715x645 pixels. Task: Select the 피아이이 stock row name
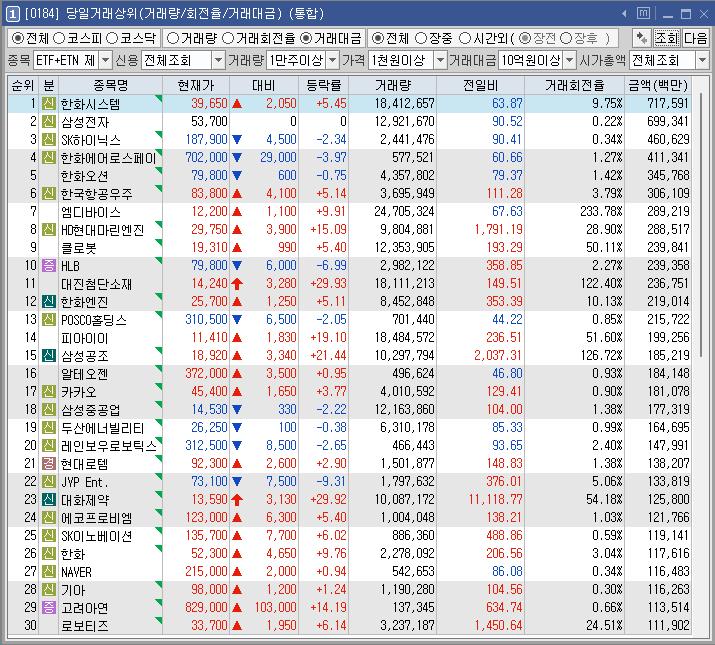pos(84,338)
